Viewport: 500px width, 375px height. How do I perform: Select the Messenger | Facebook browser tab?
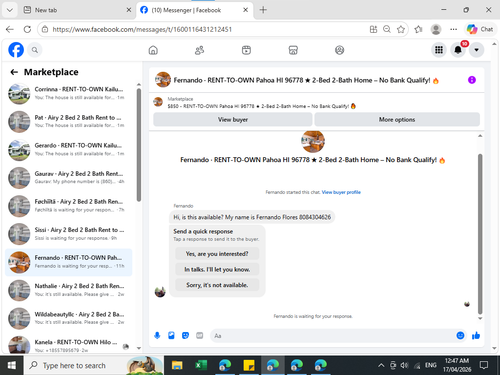coord(195,10)
